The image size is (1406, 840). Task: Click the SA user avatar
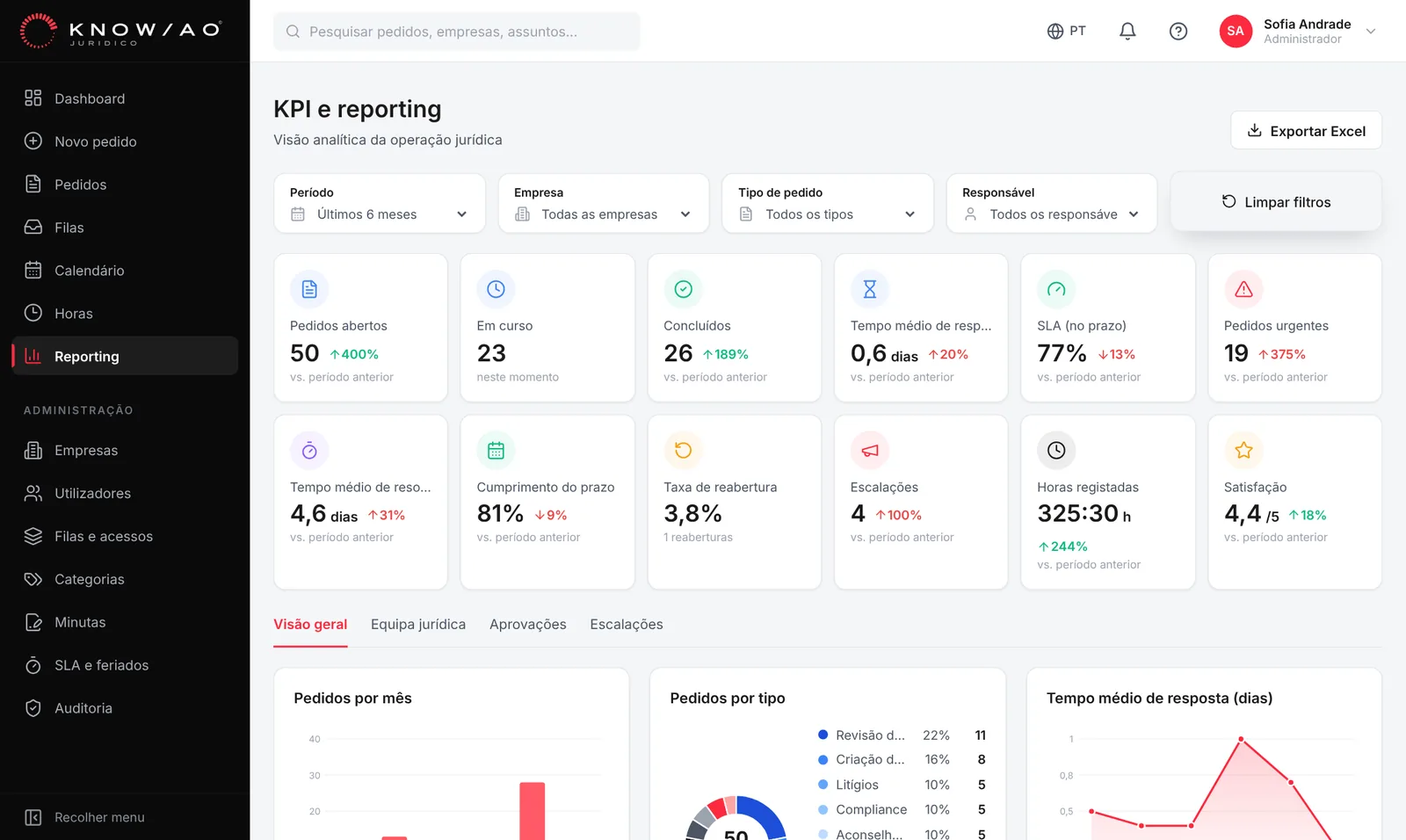[1236, 32]
